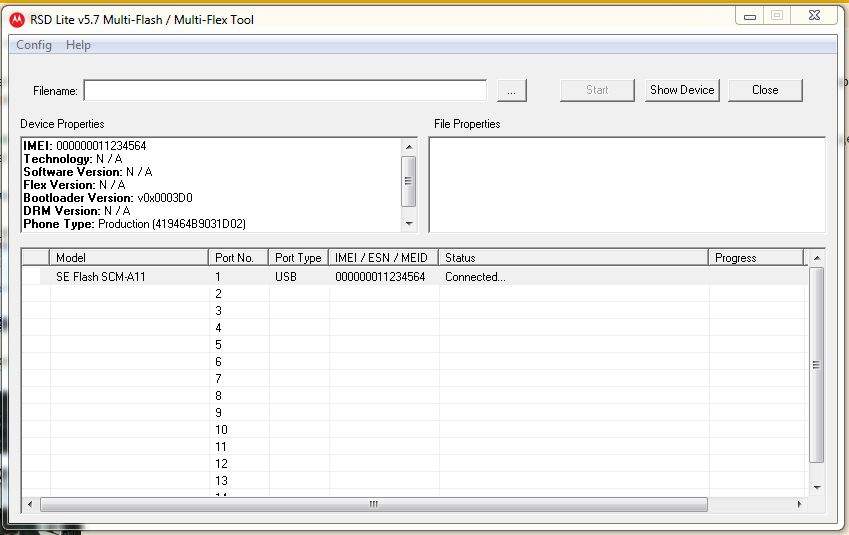849x535 pixels.
Task: Click the Motorola logo in title bar
Action: (17, 20)
